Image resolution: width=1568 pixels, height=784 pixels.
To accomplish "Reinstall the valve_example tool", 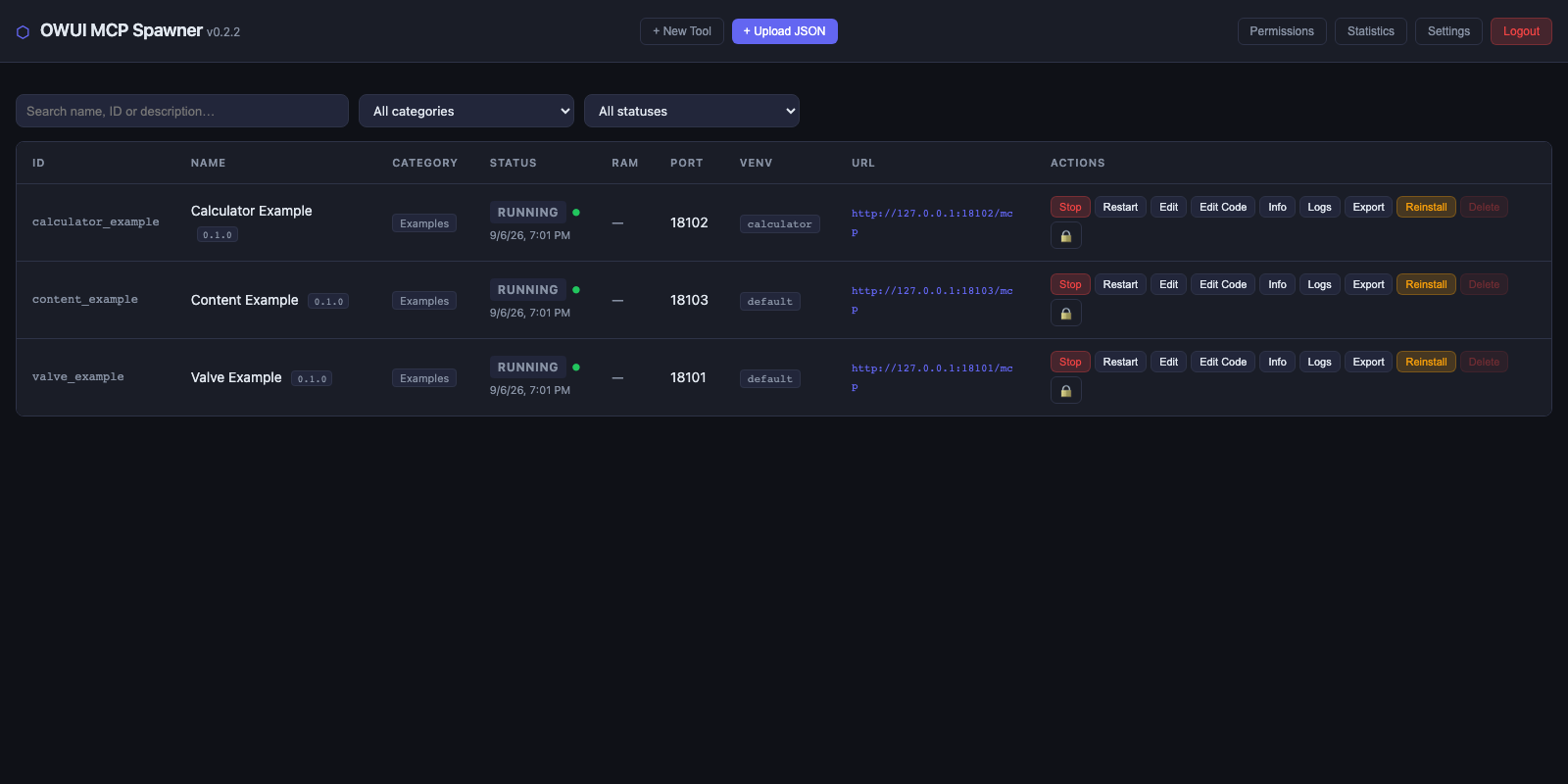I will coord(1426,362).
